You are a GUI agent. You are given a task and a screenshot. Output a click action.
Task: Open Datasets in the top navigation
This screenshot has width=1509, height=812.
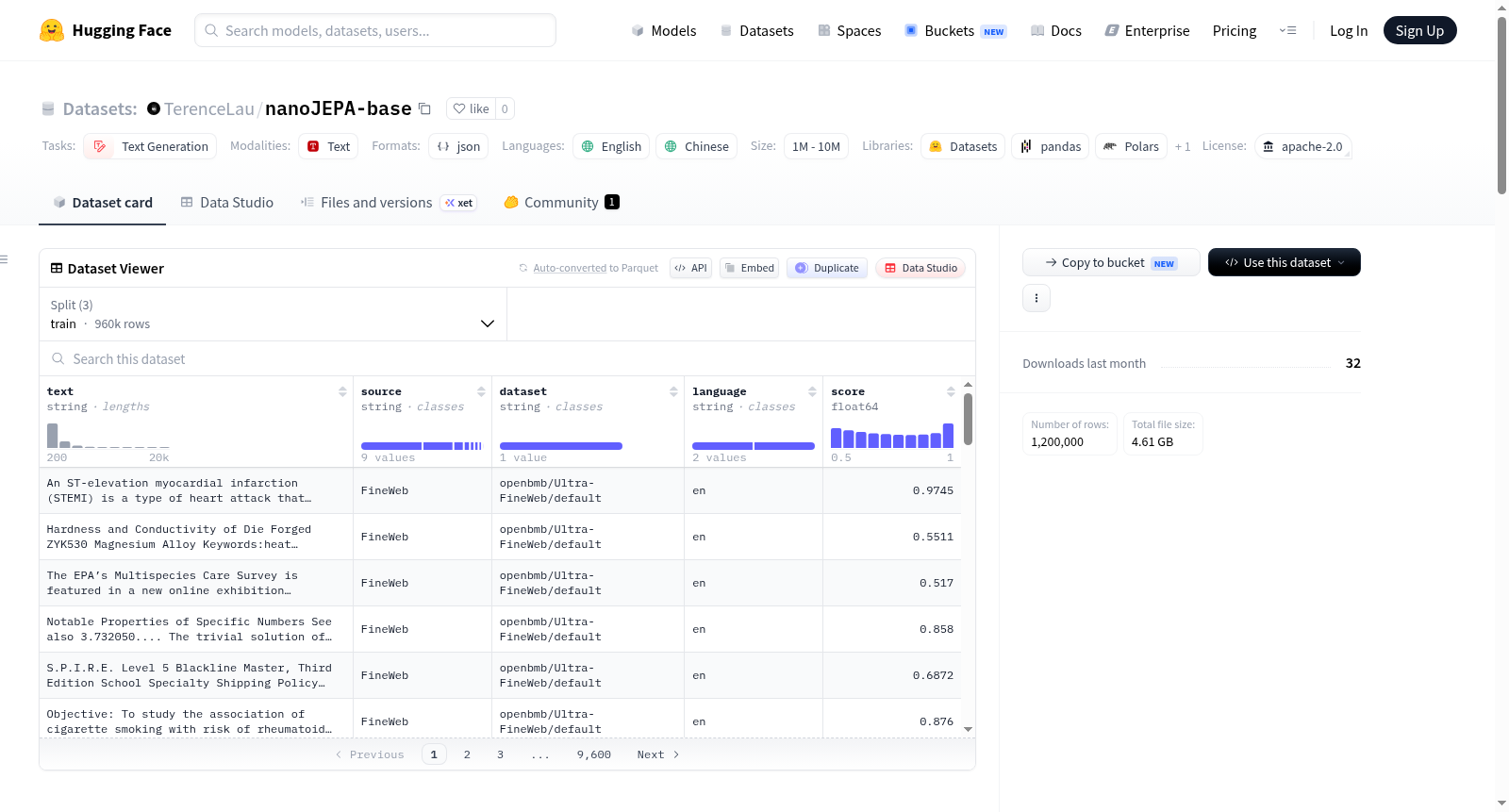click(757, 30)
